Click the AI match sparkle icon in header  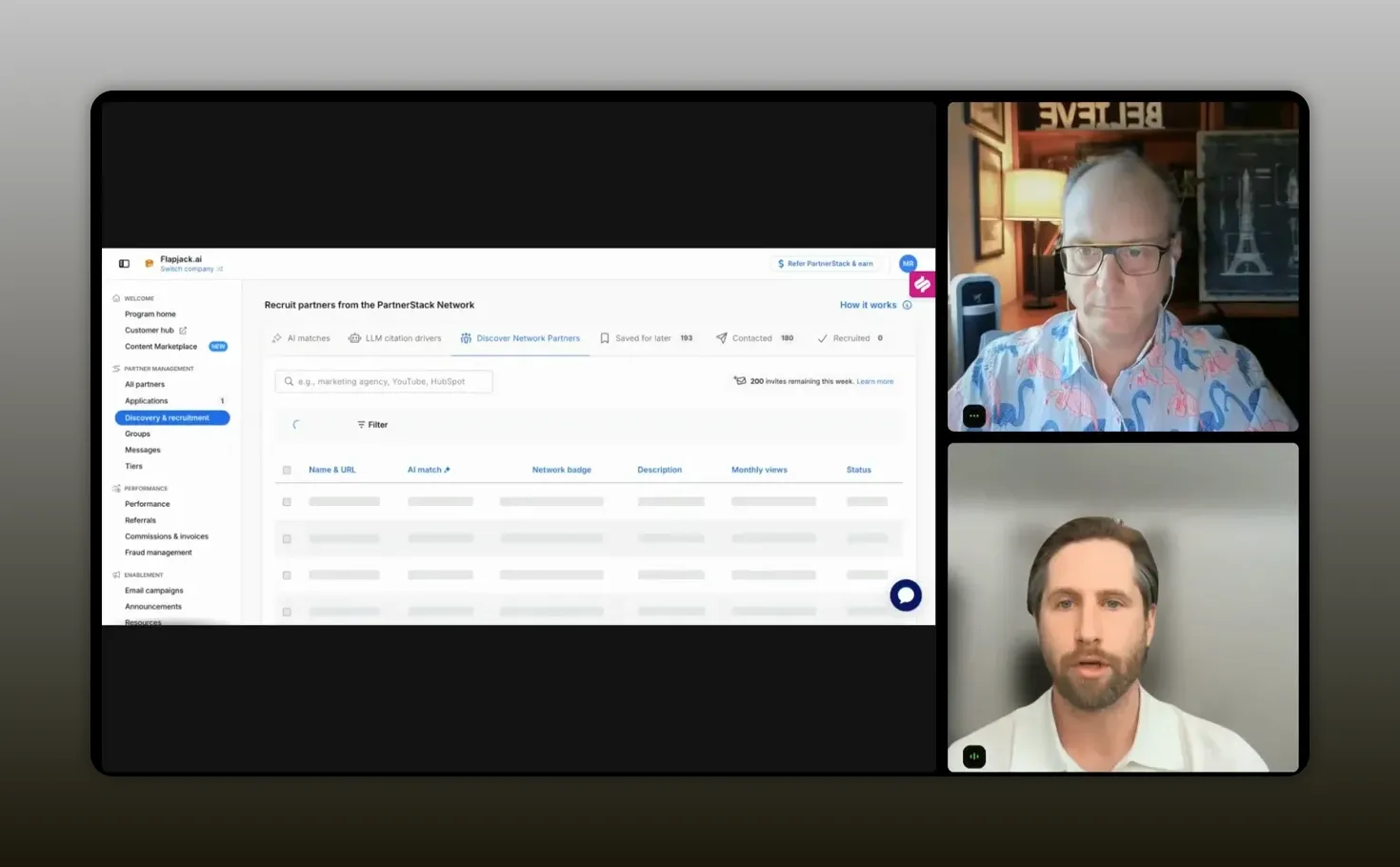coord(448,470)
